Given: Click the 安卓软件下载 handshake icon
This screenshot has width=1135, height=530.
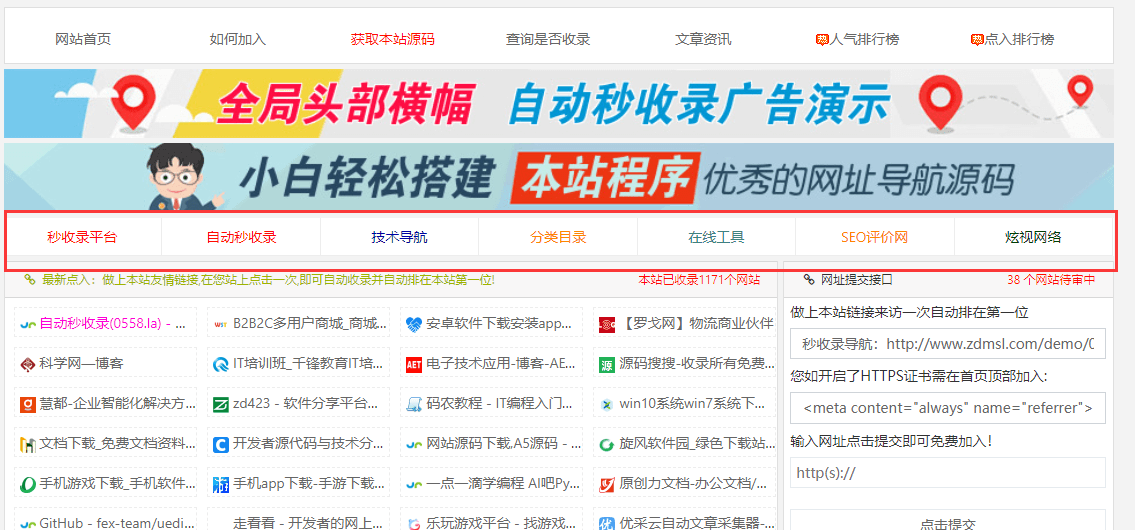Looking at the screenshot, I should 414,324.
